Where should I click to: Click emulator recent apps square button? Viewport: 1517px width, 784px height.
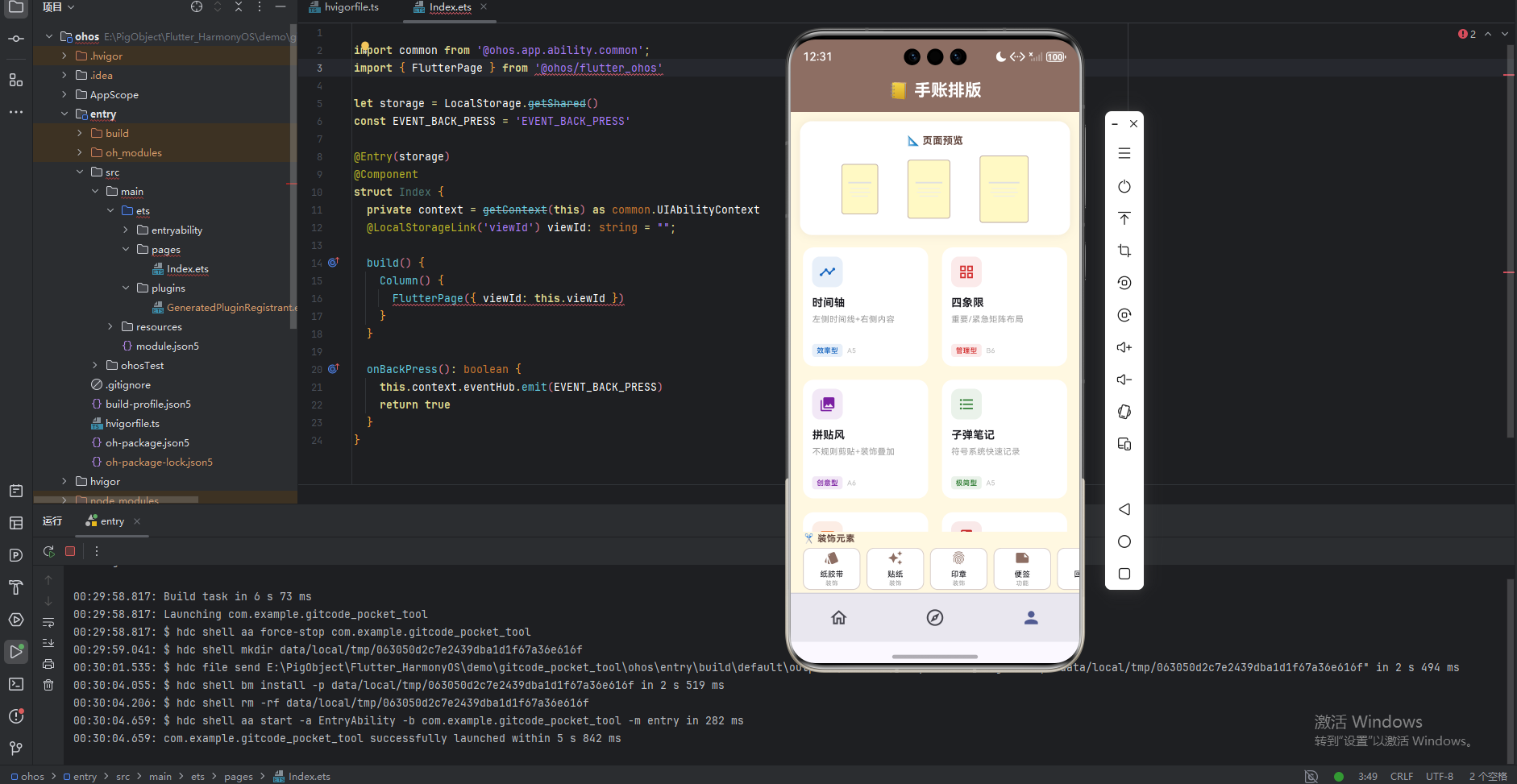(1124, 574)
